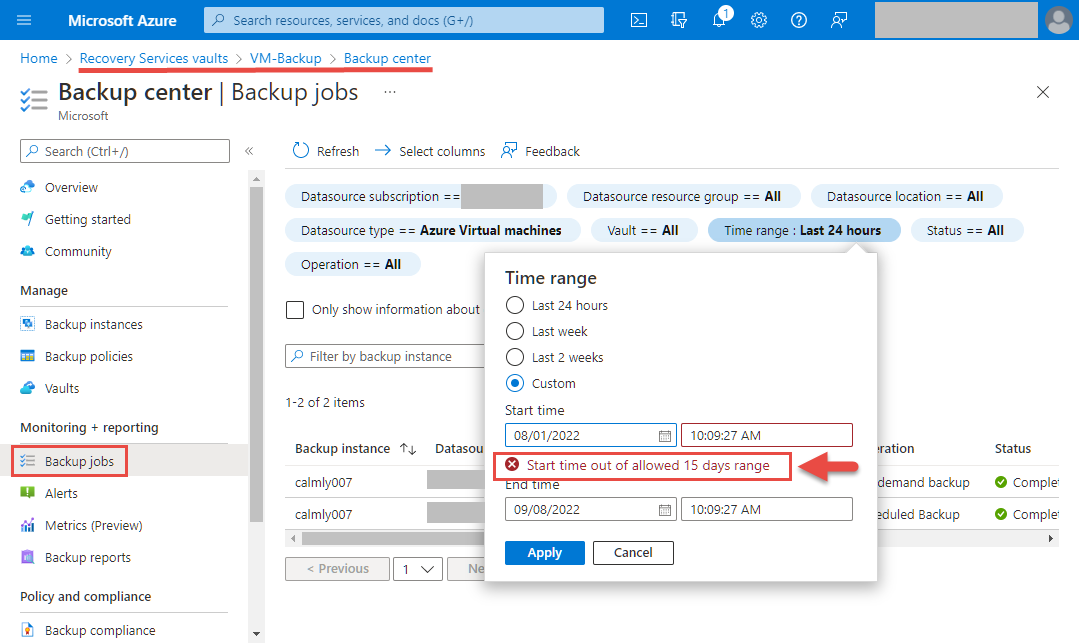
Task: Select the Last 2 weeks radio button
Action: tap(515, 357)
